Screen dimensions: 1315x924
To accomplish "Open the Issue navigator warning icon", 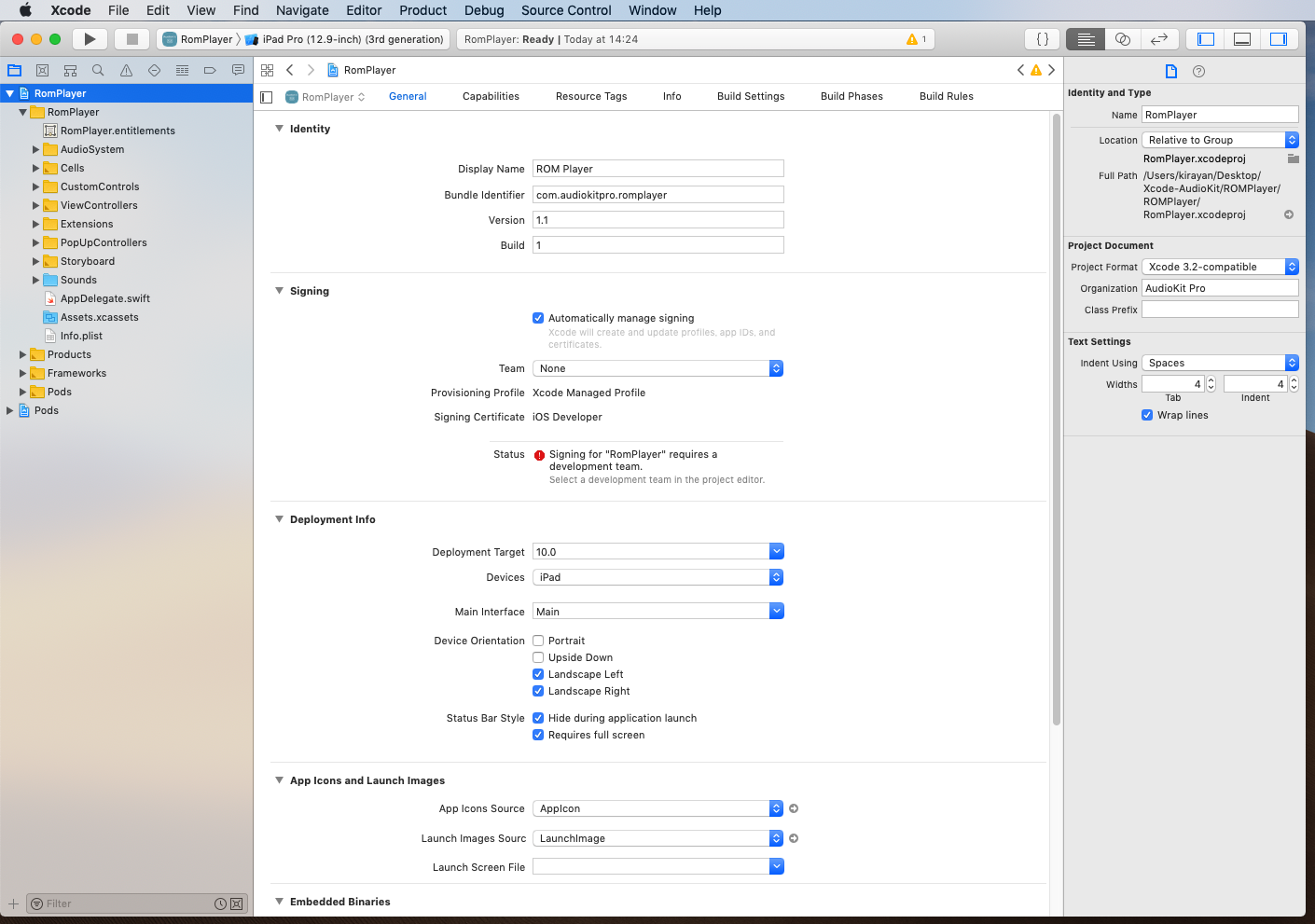I will pos(126,70).
